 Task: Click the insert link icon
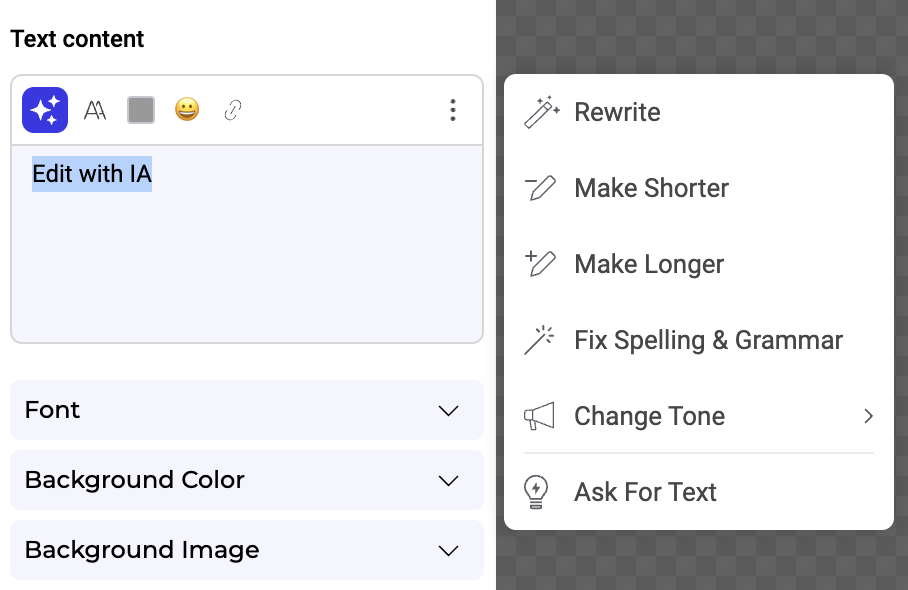point(233,110)
